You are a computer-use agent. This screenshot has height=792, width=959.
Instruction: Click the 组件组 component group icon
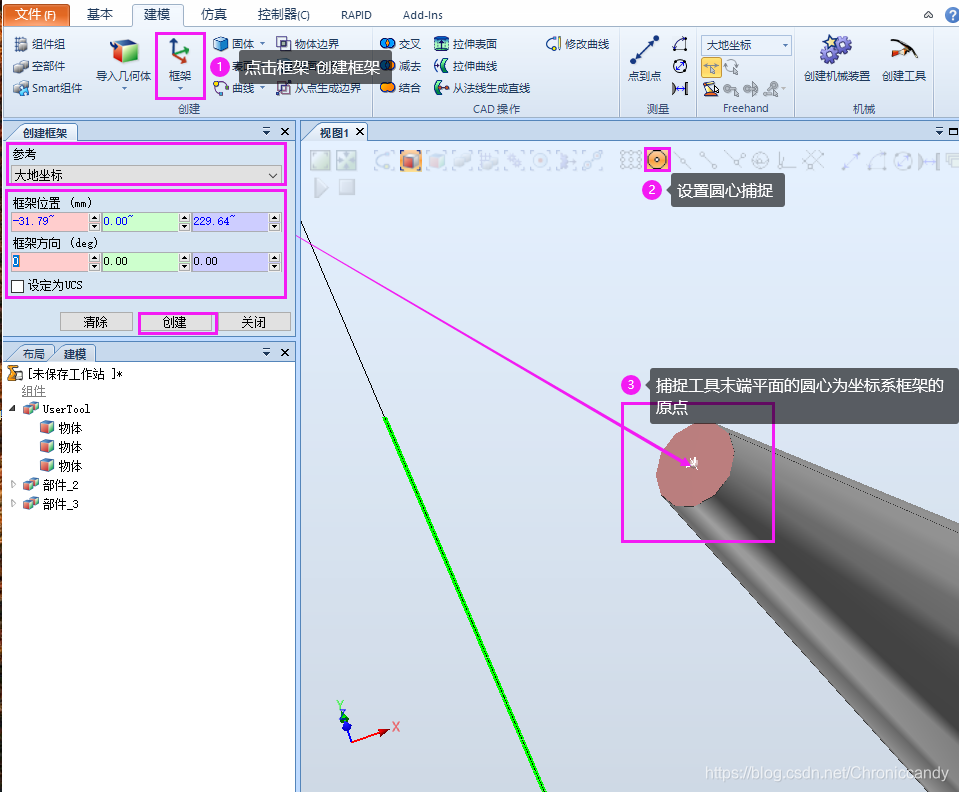pyautogui.click(x=21, y=44)
